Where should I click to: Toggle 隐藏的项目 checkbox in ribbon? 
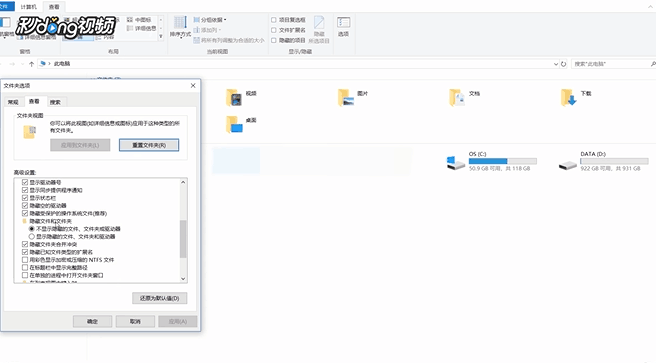[274, 41]
